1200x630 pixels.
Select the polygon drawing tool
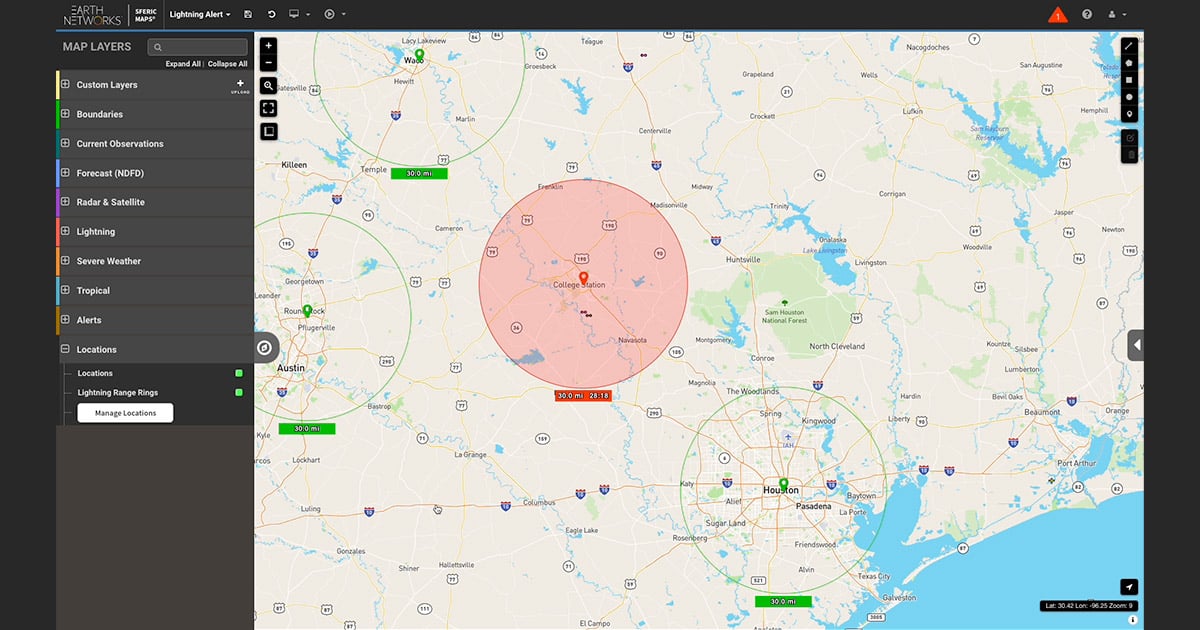(1129, 63)
